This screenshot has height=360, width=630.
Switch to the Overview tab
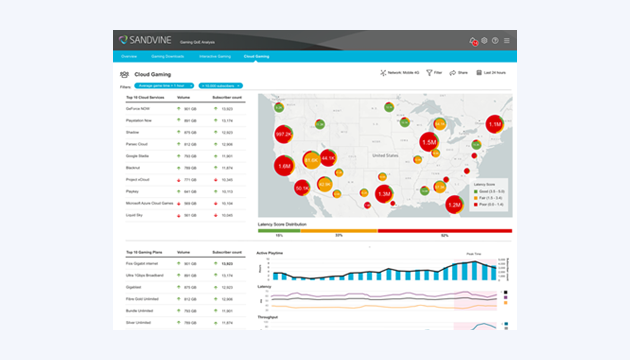[129, 56]
